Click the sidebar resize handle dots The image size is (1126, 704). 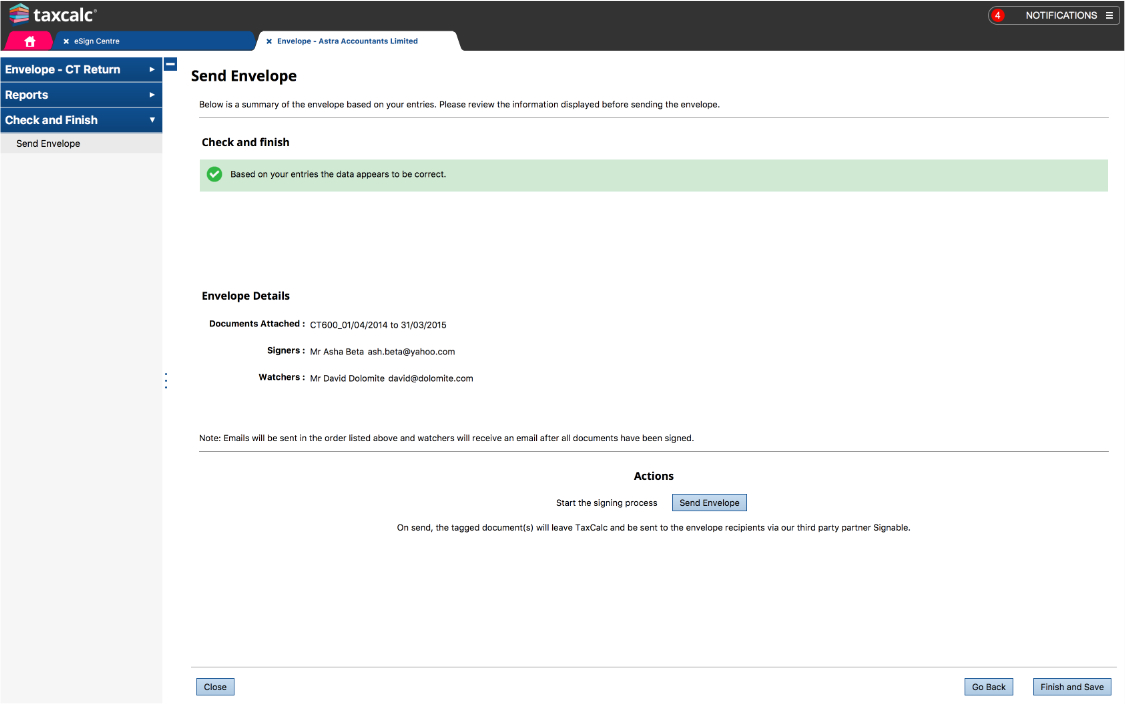point(166,381)
